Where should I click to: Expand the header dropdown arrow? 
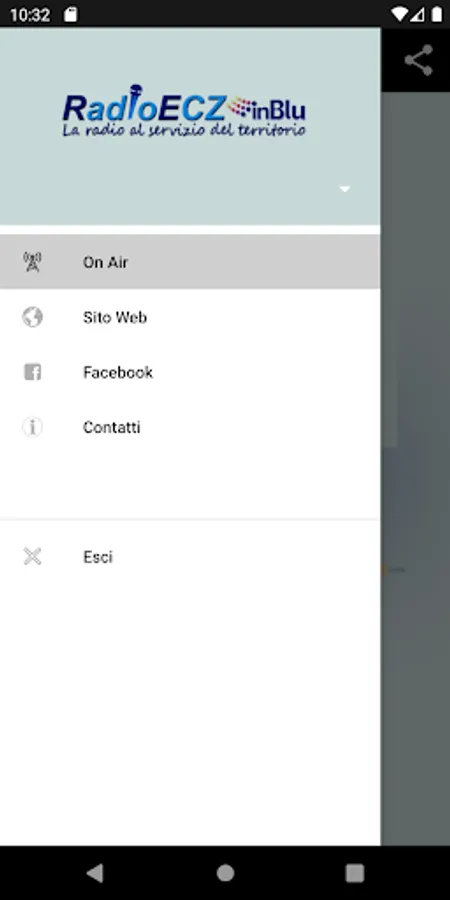coord(344,189)
